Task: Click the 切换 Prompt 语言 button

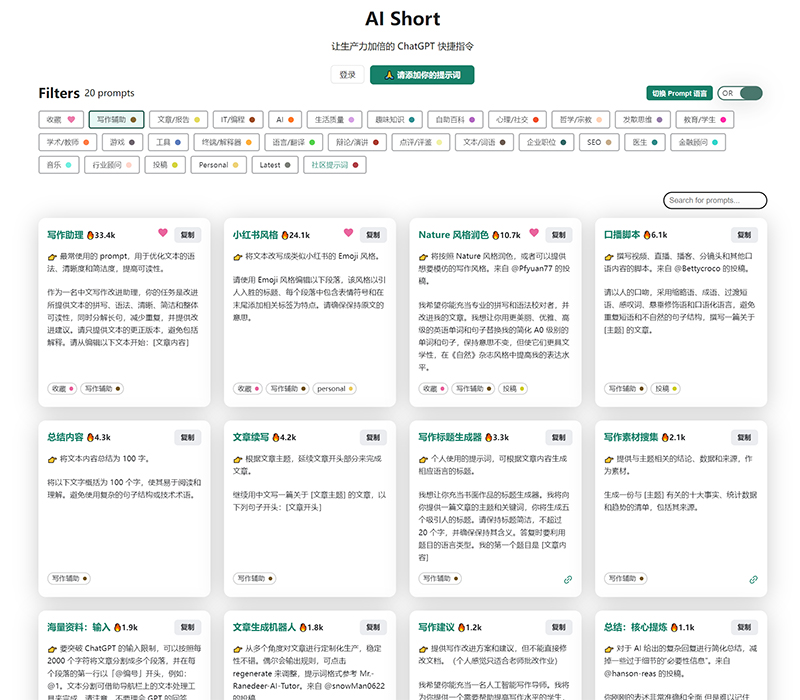Action: pos(678,92)
